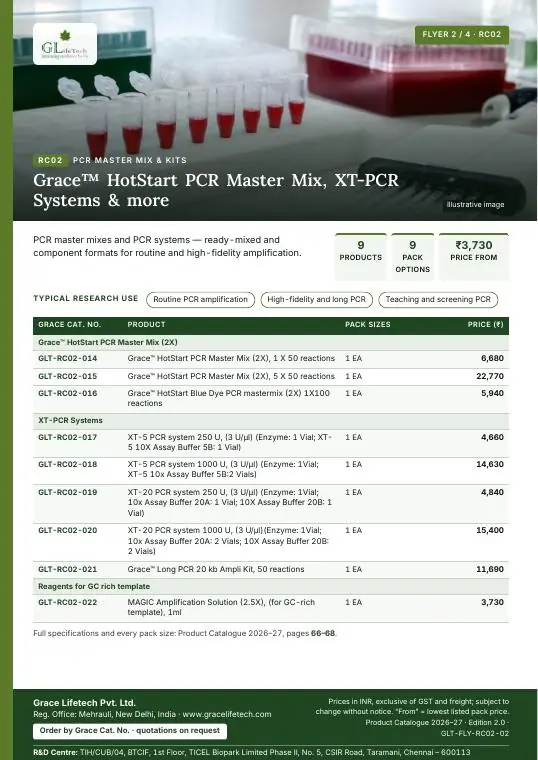Click the price 5,940
538x760 pixels.
pos(492,394)
